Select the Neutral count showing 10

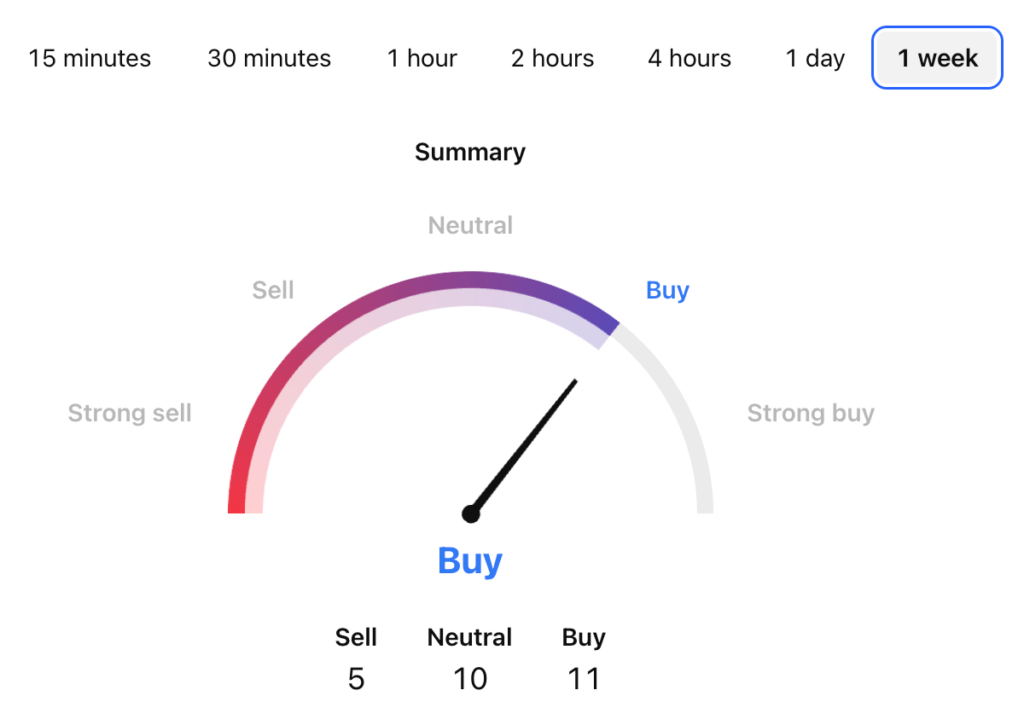(470, 678)
